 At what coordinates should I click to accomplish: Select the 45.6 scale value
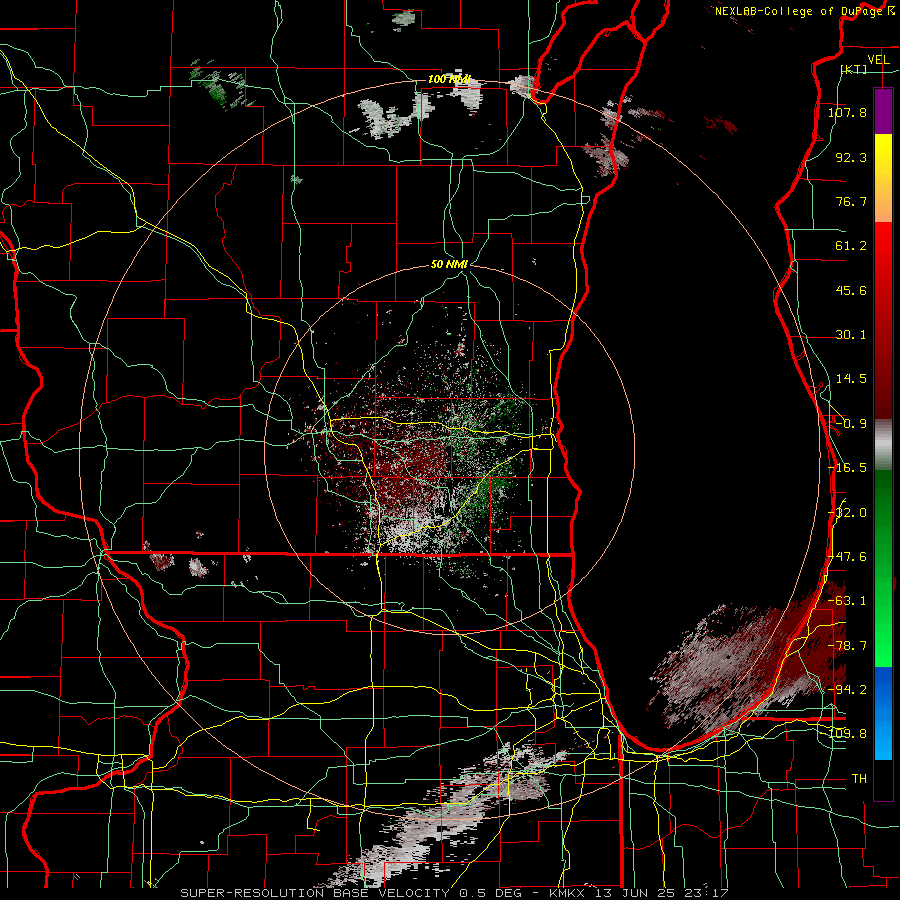[x=851, y=290]
